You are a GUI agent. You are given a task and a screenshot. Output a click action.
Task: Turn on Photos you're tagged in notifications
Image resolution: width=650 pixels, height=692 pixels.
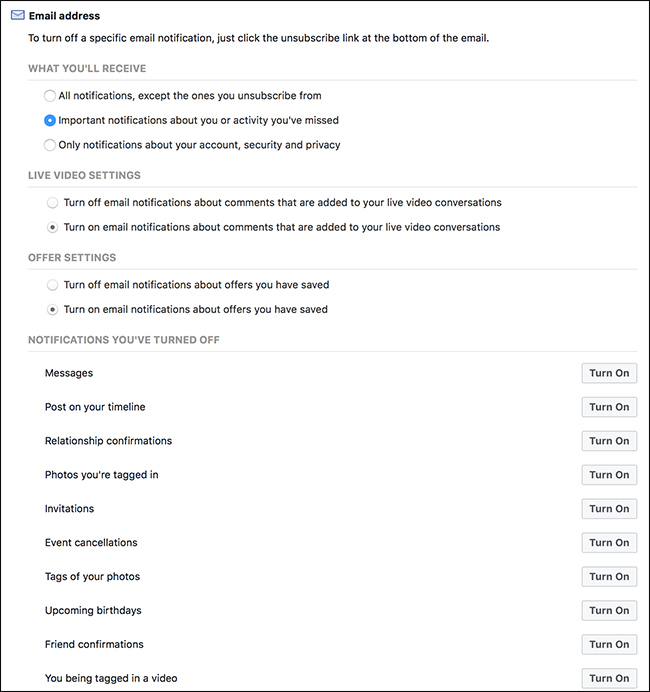pyautogui.click(x=608, y=475)
